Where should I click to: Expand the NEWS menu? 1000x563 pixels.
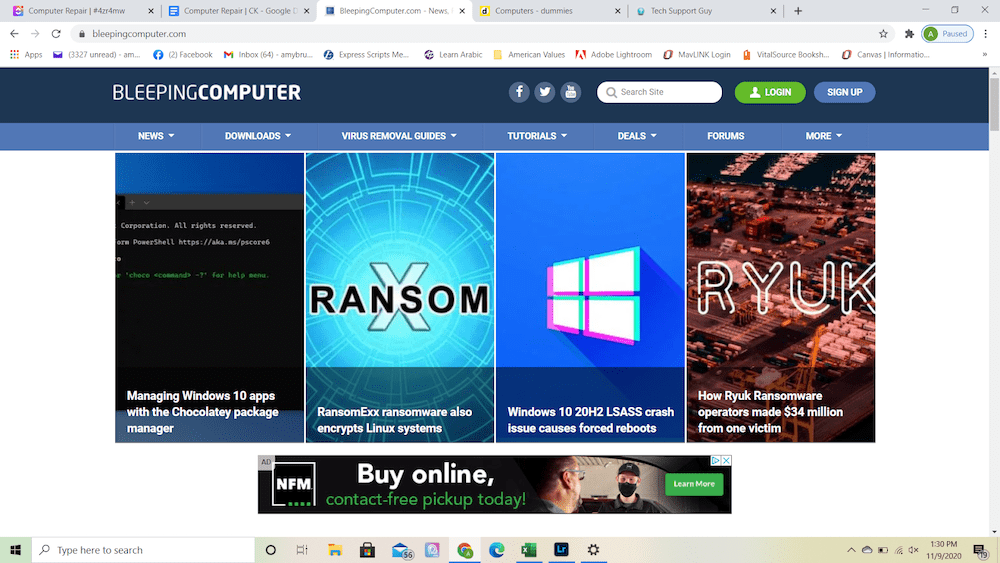[156, 136]
